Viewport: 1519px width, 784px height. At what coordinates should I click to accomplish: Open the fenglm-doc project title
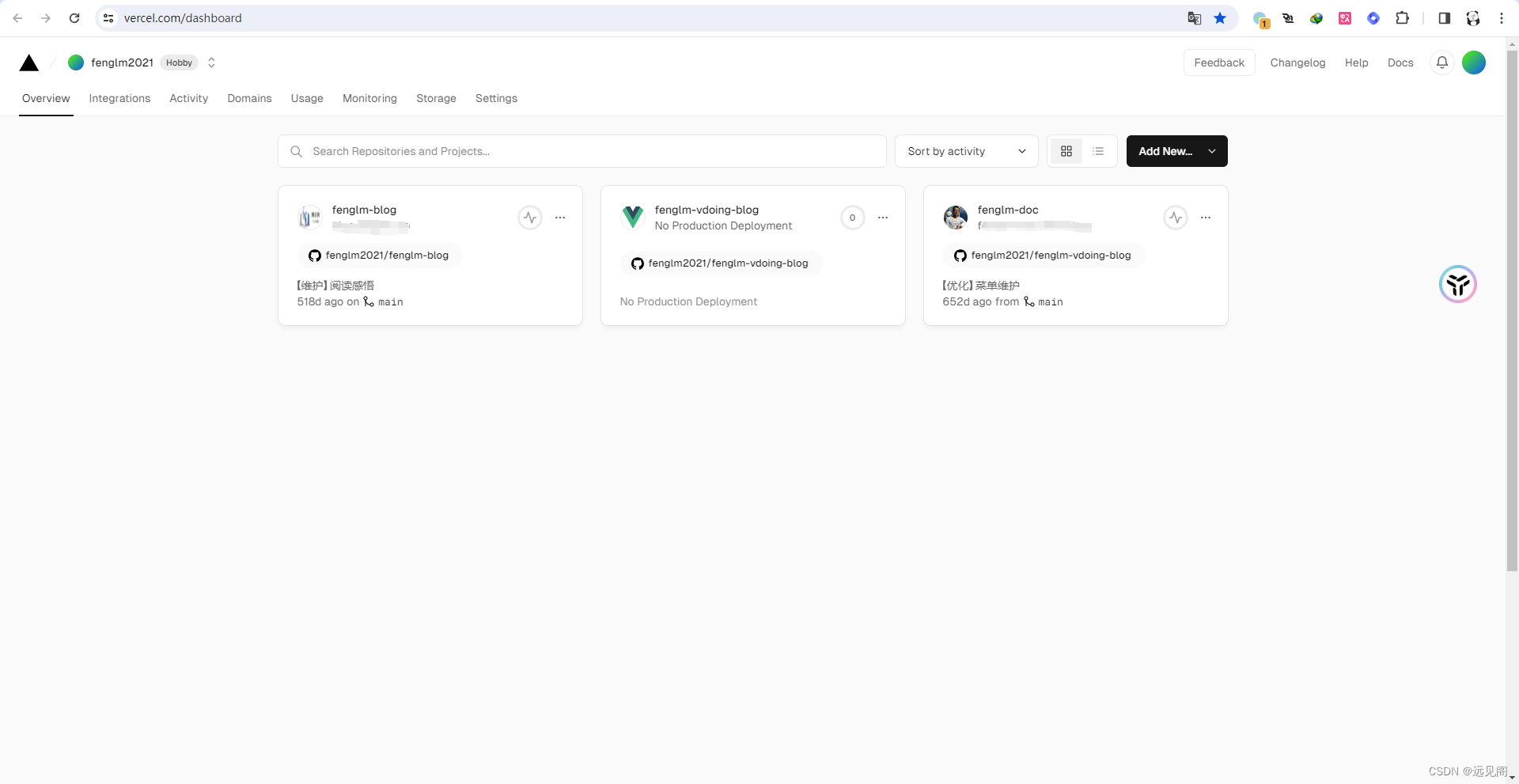click(x=1007, y=210)
